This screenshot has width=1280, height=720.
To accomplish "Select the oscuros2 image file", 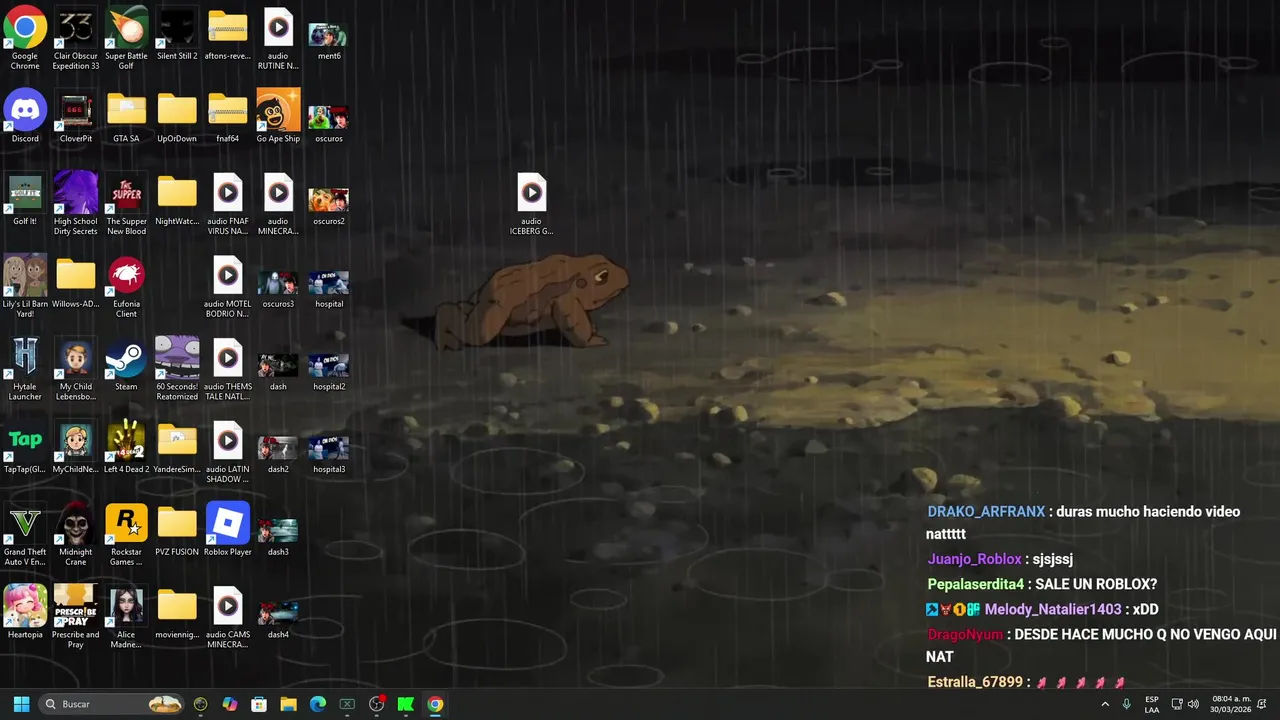I will [x=329, y=205].
